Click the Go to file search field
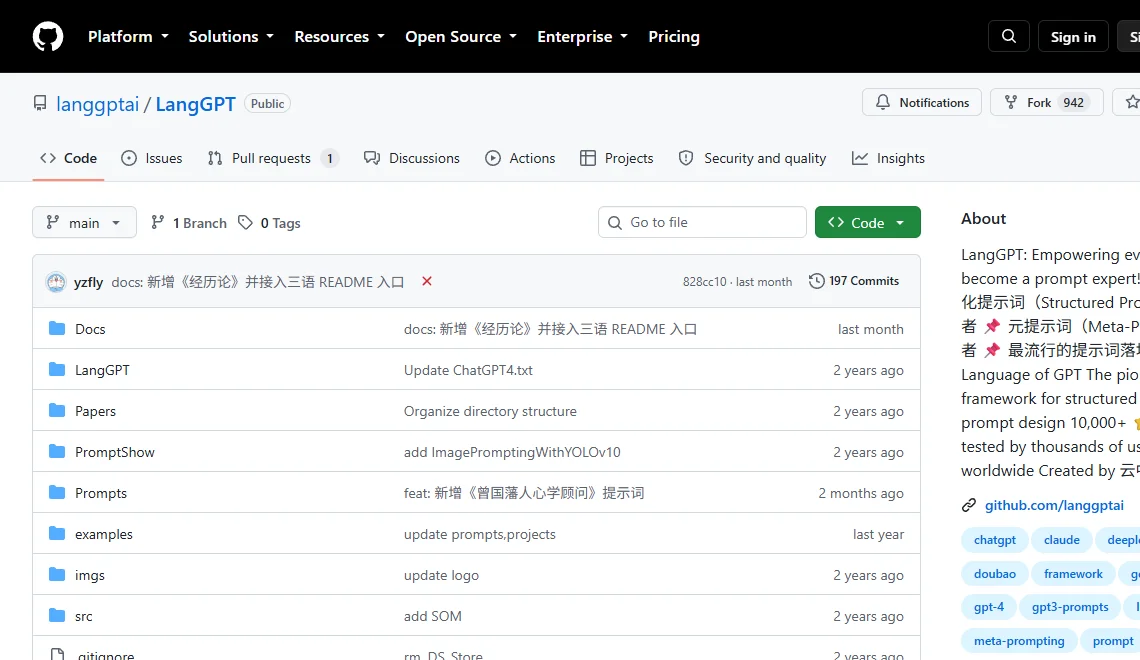The width and height of the screenshot is (1140, 660). coord(702,222)
